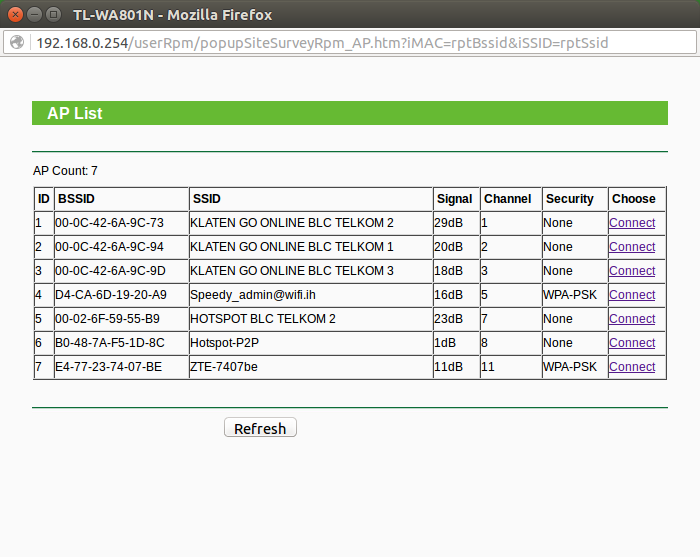Screen dimensions: 700x557
Task: Click the globe site identity icon
Action: click(x=17, y=42)
